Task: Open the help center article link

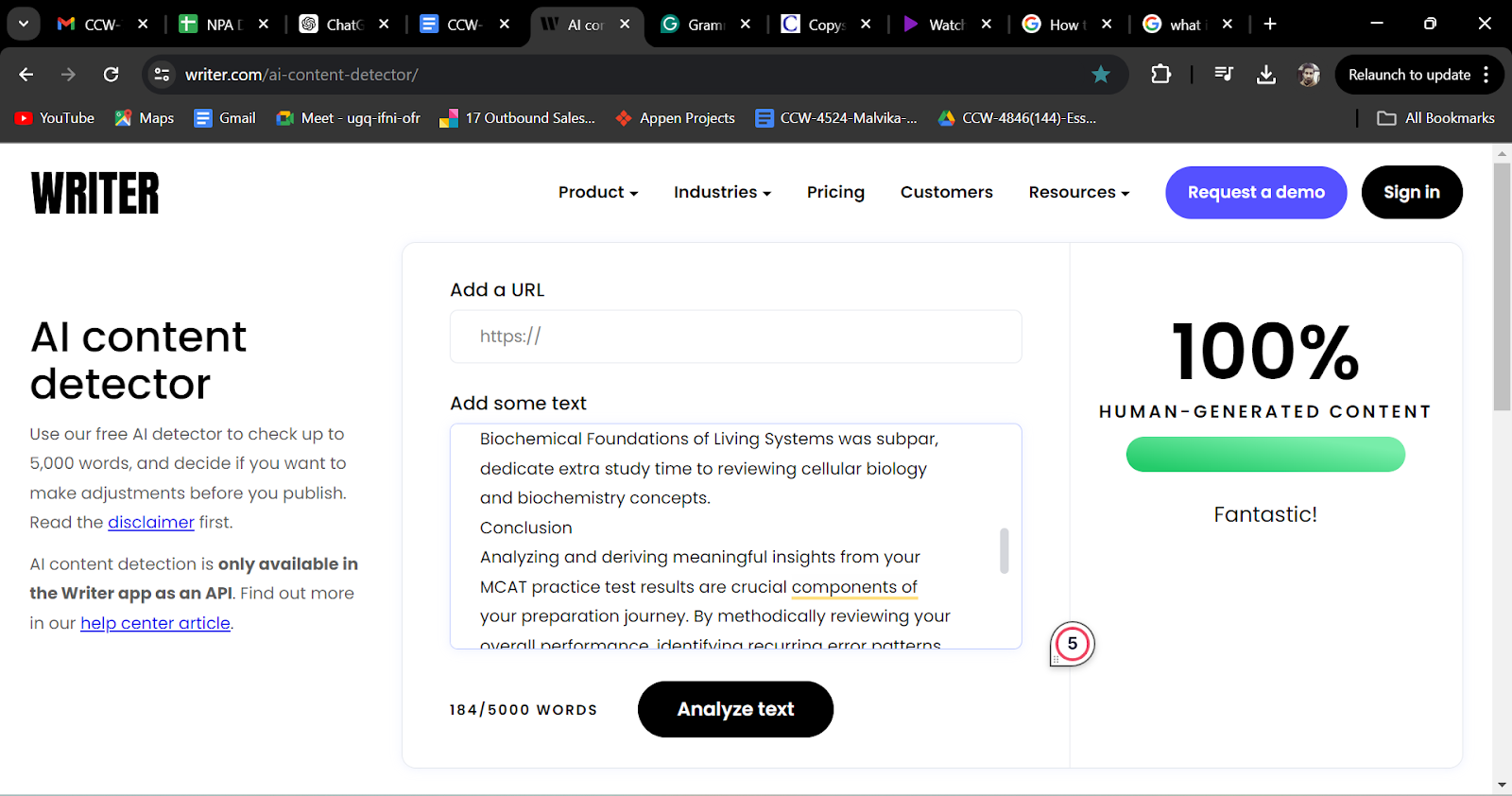Action: click(155, 623)
